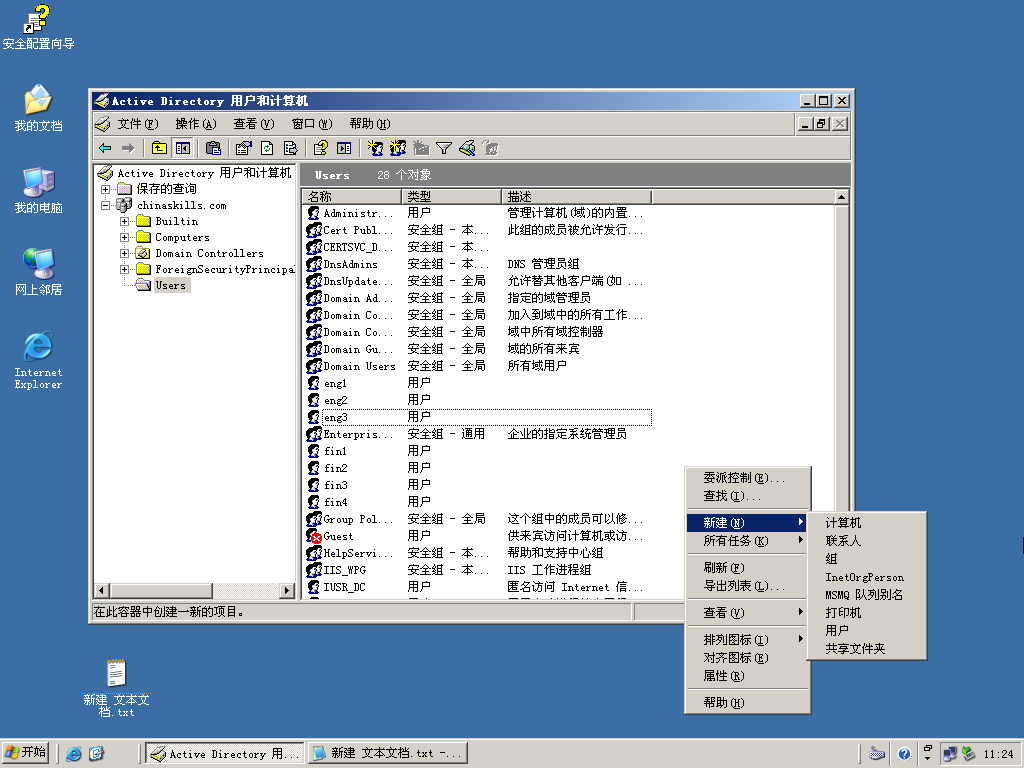Expand the 保存的查询 tree node

click(x=105, y=189)
